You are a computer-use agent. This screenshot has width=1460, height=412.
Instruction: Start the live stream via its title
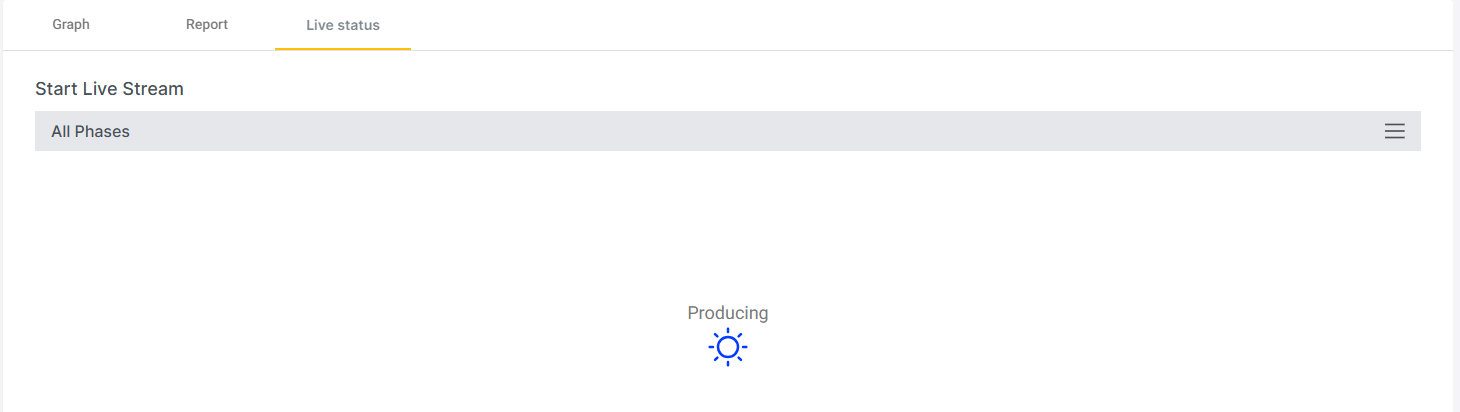point(109,89)
